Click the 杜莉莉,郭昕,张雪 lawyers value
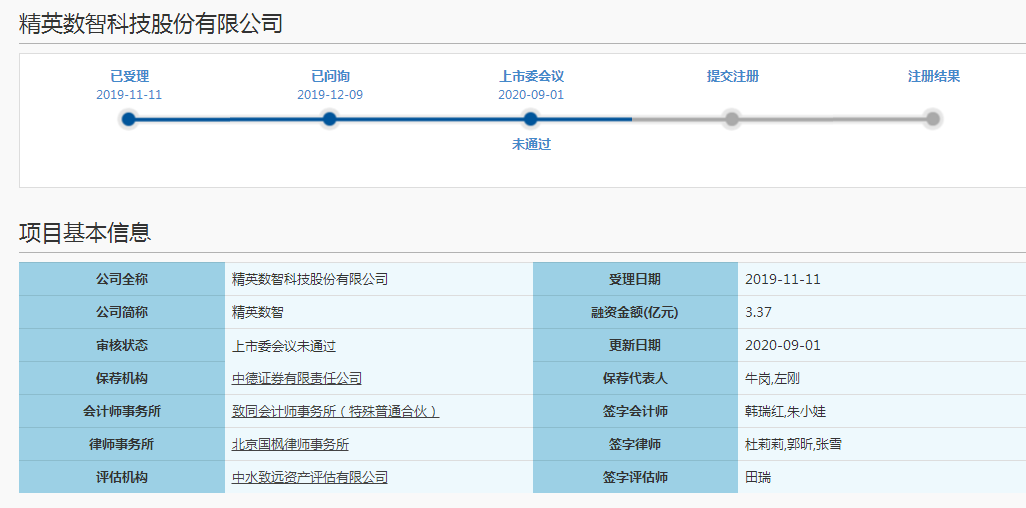The width and height of the screenshot is (1026, 508). (x=793, y=444)
